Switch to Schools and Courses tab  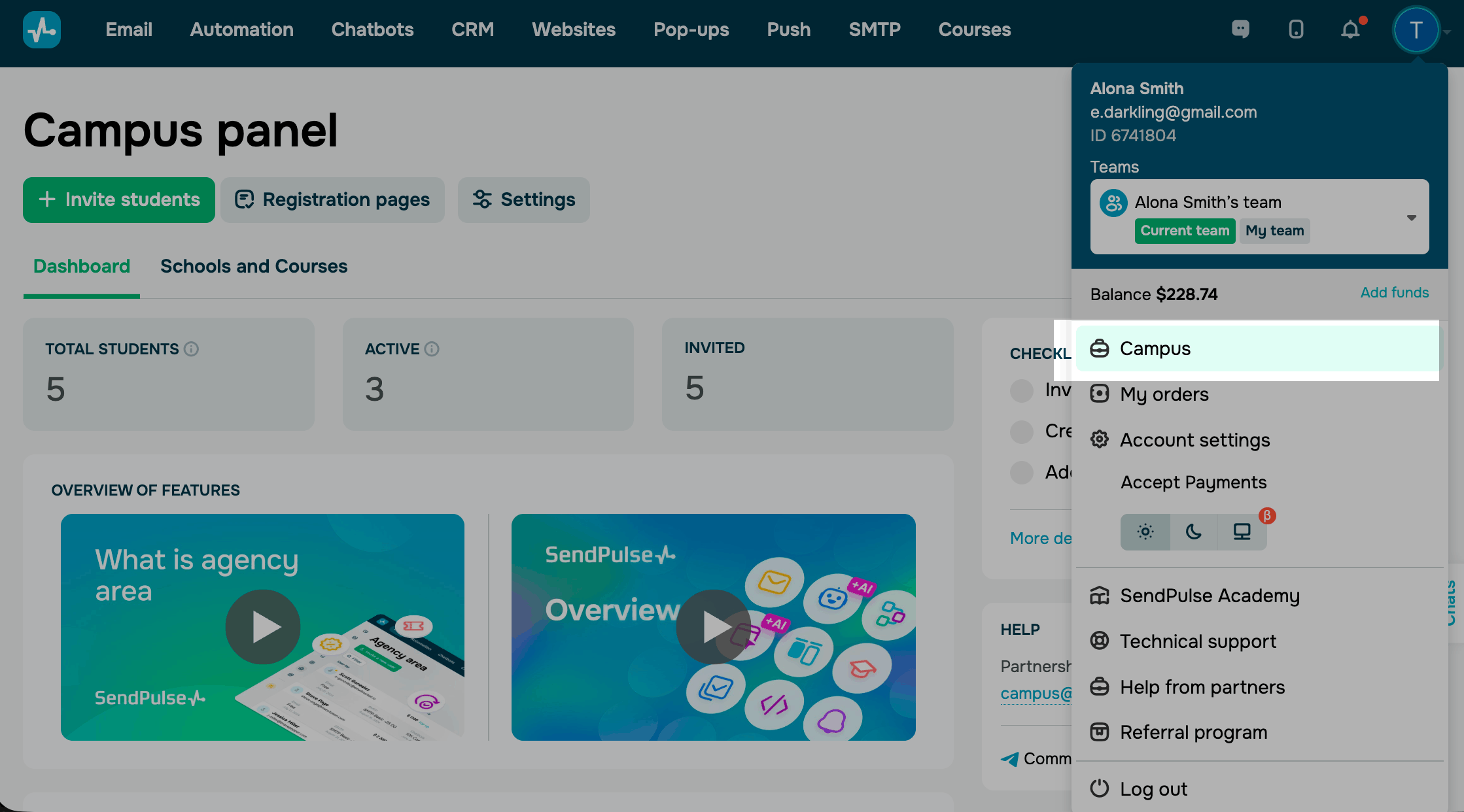[x=254, y=266]
